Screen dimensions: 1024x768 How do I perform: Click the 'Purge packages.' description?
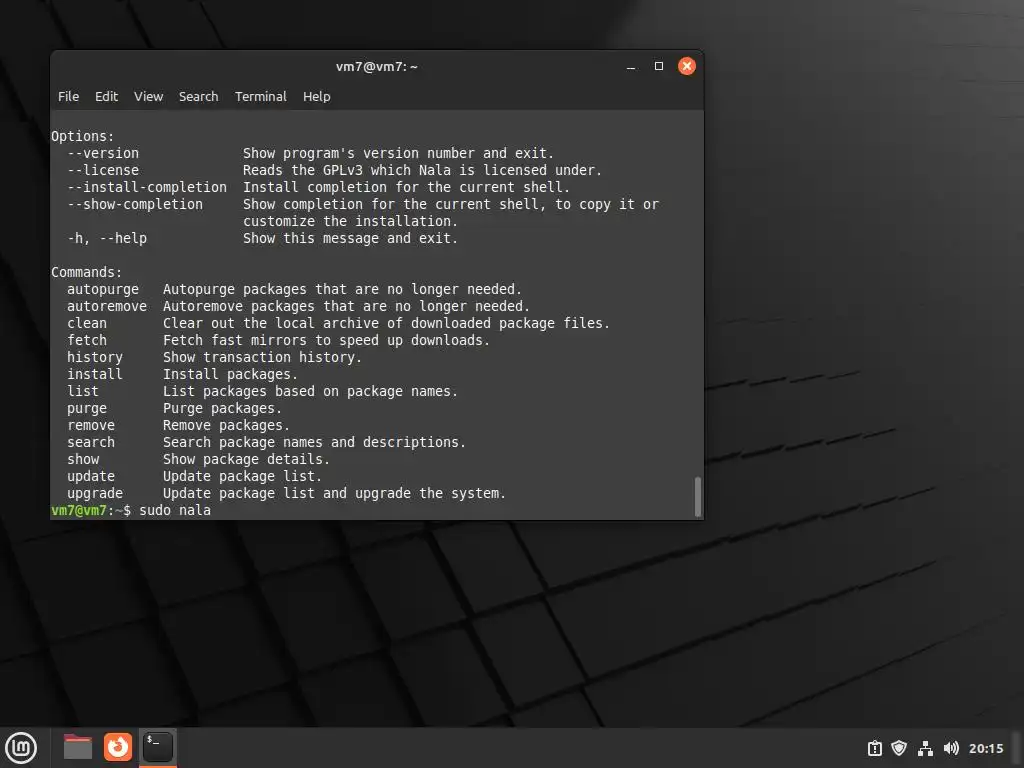(x=222, y=408)
